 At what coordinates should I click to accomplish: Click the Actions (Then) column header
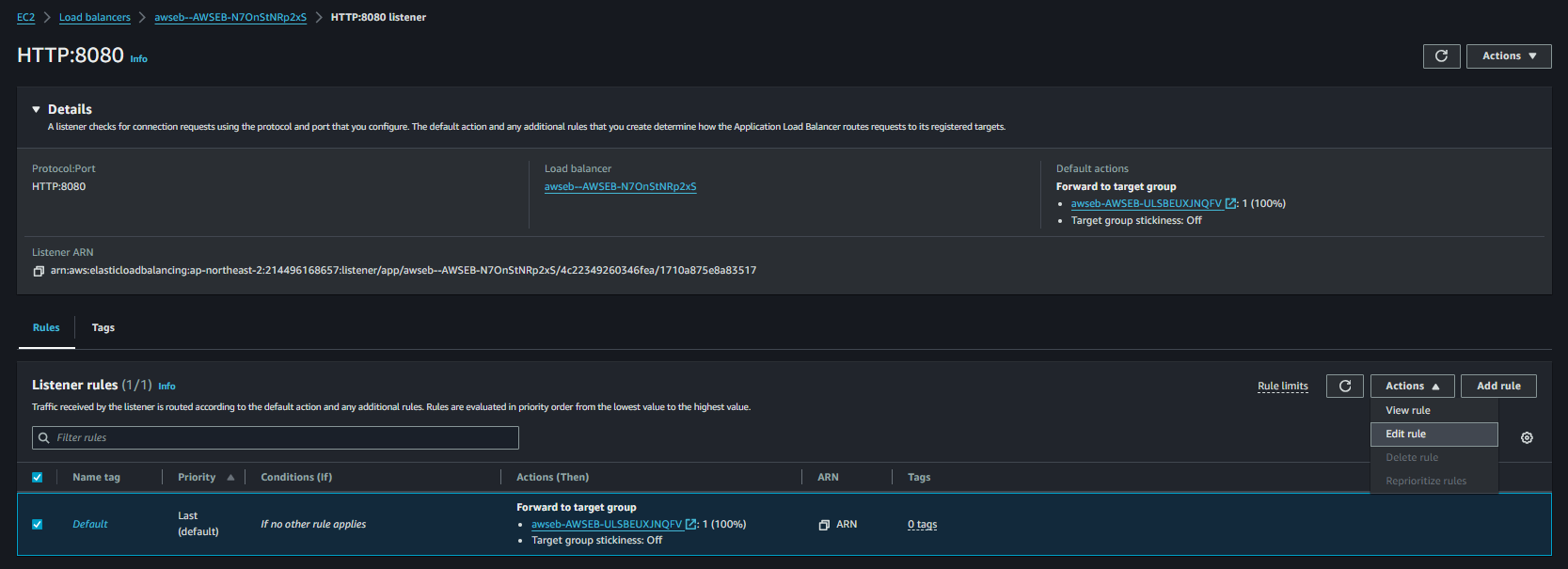[x=552, y=477]
